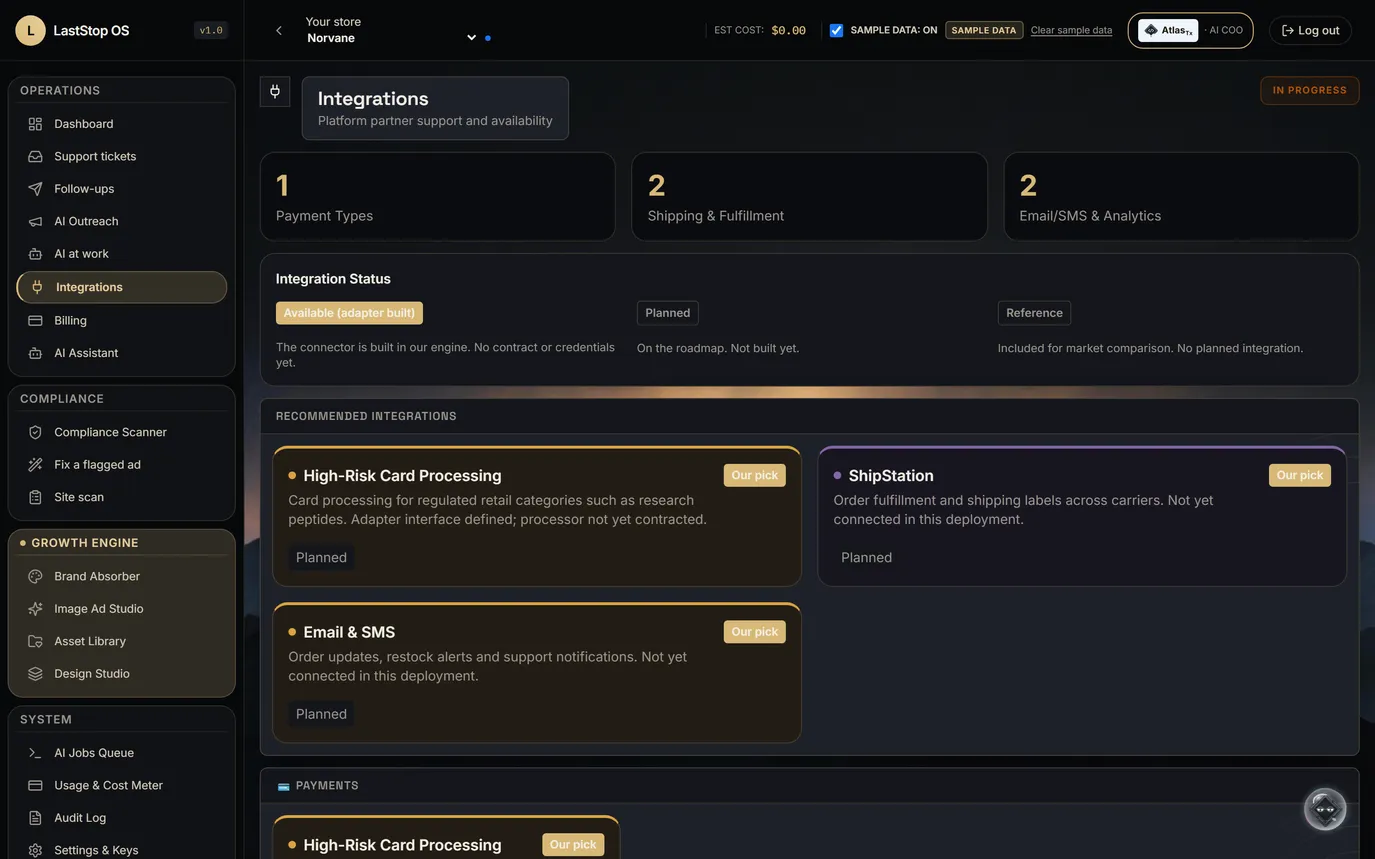Open the AI Assistant menu item
Viewport: 1375px width, 859px height.
pyautogui.click(x=122, y=353)
